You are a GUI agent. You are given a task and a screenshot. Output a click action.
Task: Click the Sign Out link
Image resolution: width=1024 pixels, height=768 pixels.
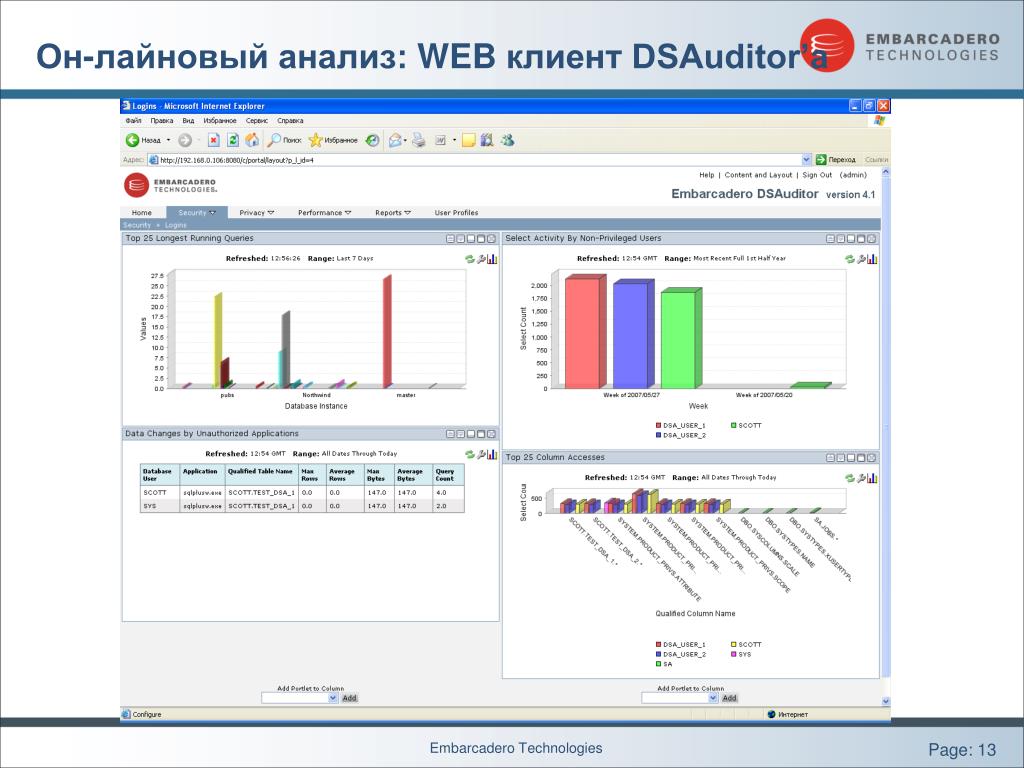click(817, 175)
